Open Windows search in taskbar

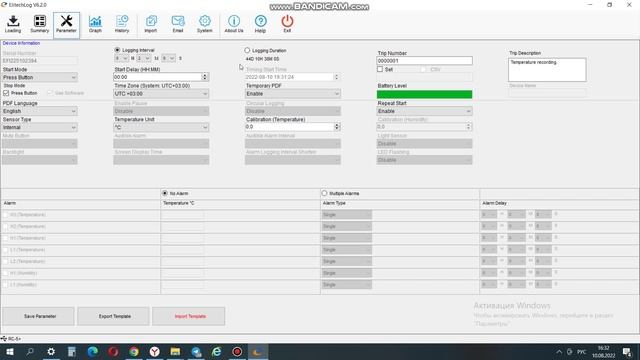point(30,352)
